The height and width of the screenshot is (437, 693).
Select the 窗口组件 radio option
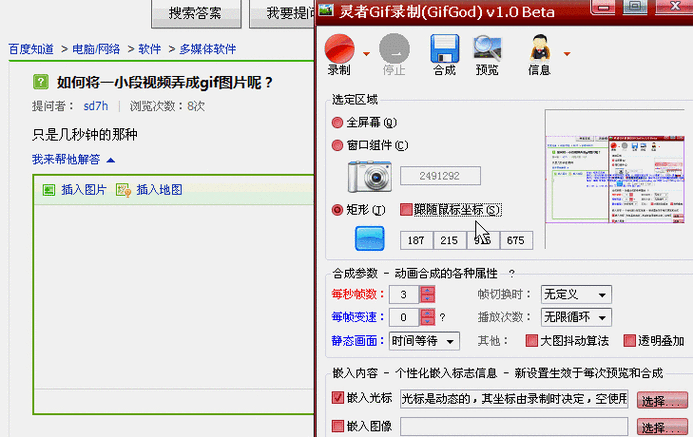point(337,145)
